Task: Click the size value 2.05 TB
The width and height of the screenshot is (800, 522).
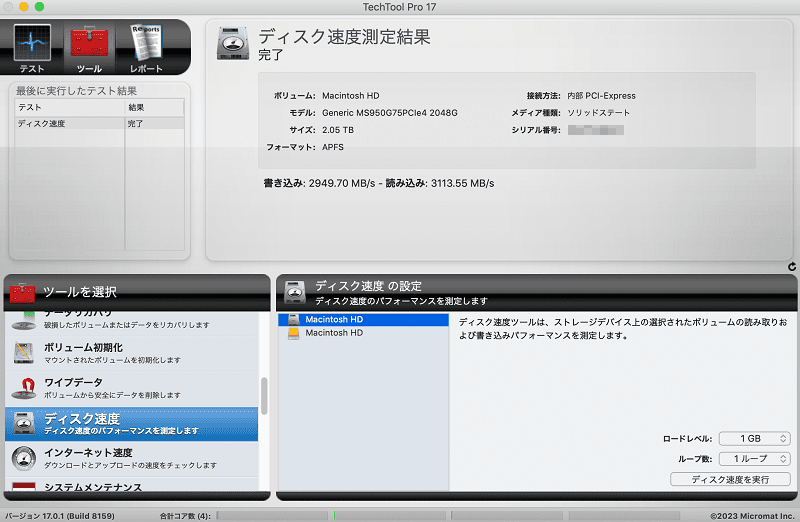Action: [338, 130]
